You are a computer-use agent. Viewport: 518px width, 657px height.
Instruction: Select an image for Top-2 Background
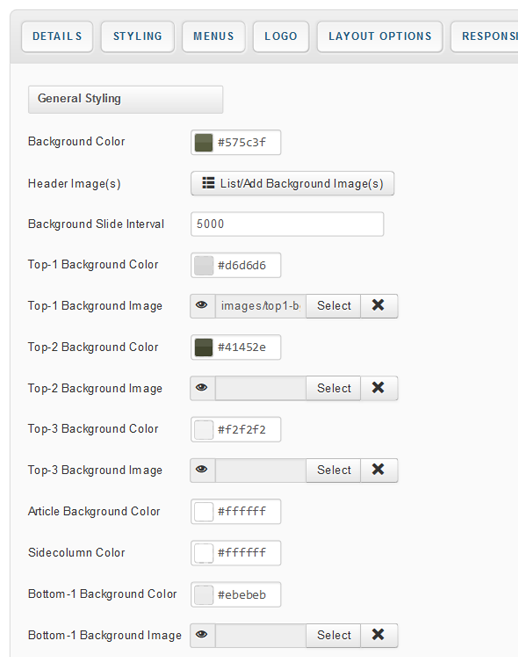tap(334, 388)
